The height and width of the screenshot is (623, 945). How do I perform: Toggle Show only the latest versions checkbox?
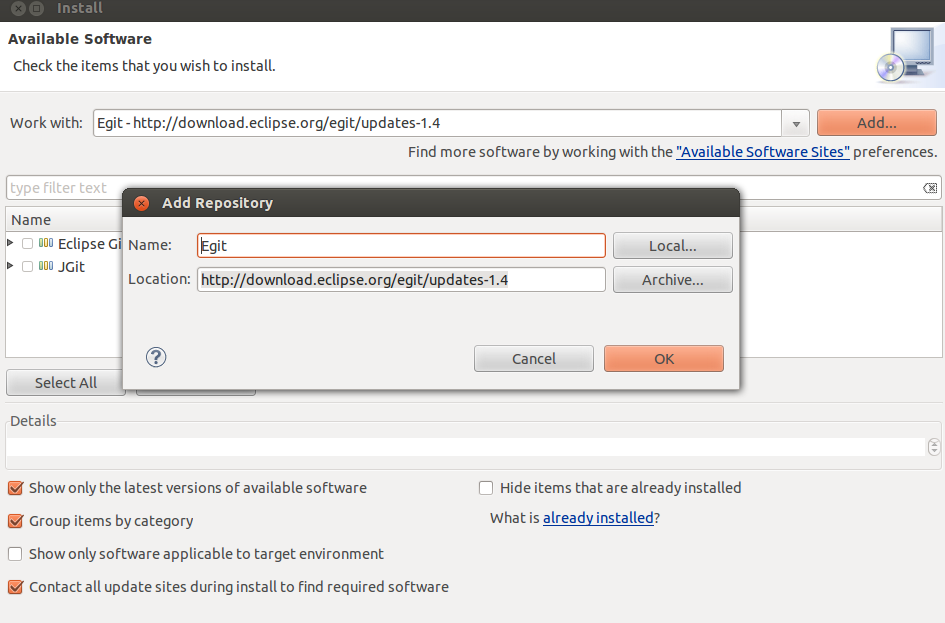(16, 488)
